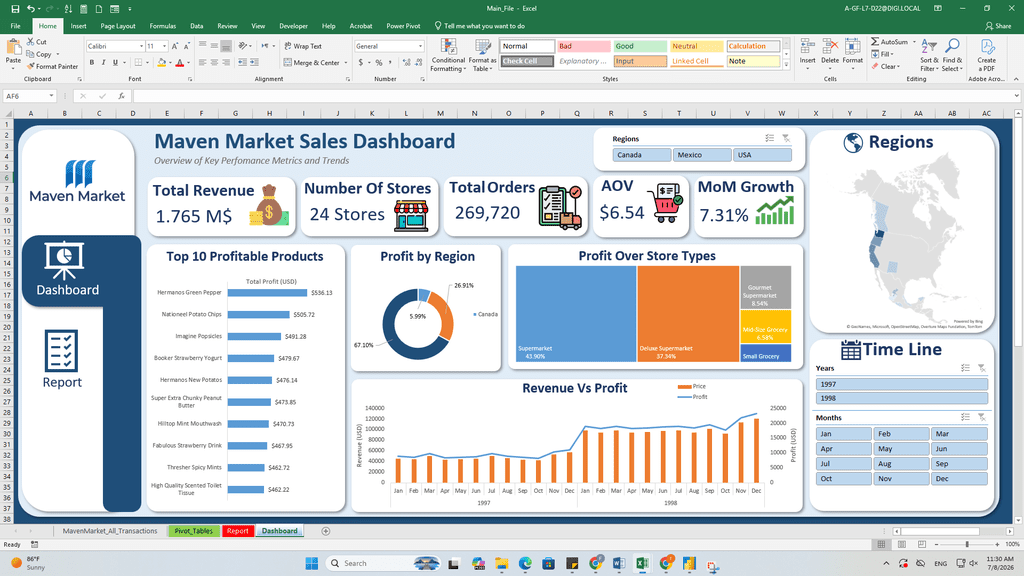Filter Regions slicer by Mexico
The height and width of the screenshot is (576, 1024).
pyautogui.click(x=702, y=155)
